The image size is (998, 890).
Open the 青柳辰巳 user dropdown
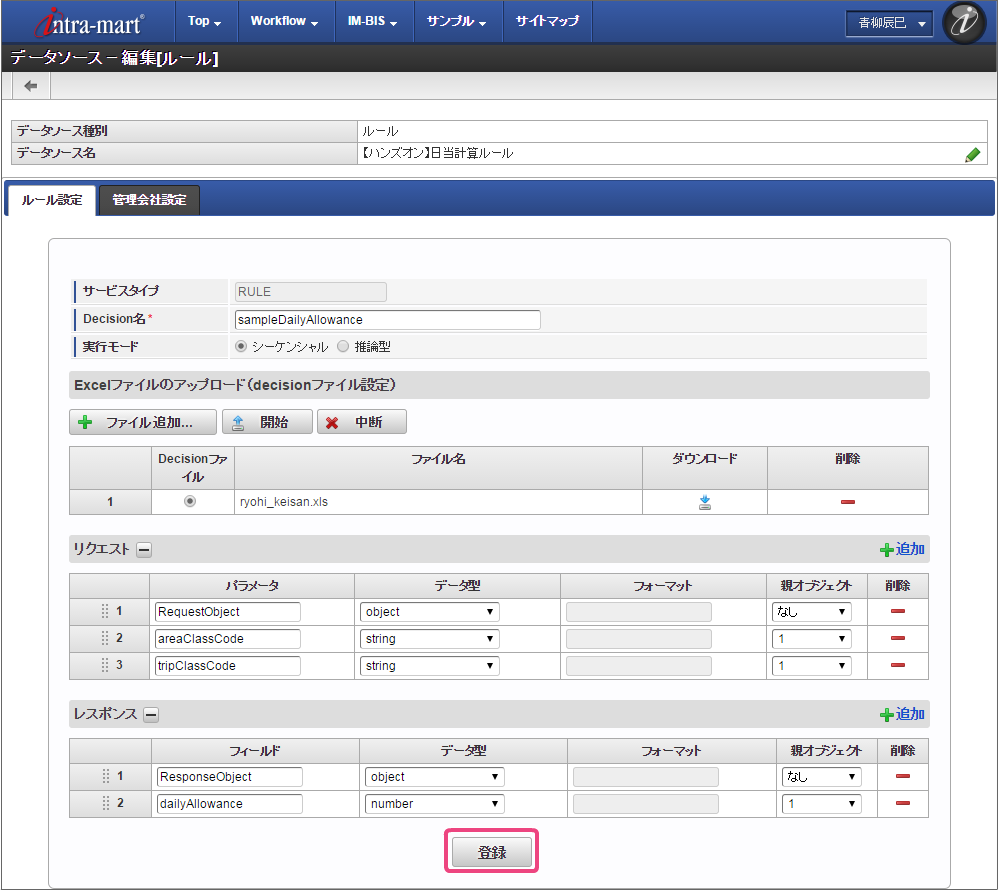click(889, 23)
